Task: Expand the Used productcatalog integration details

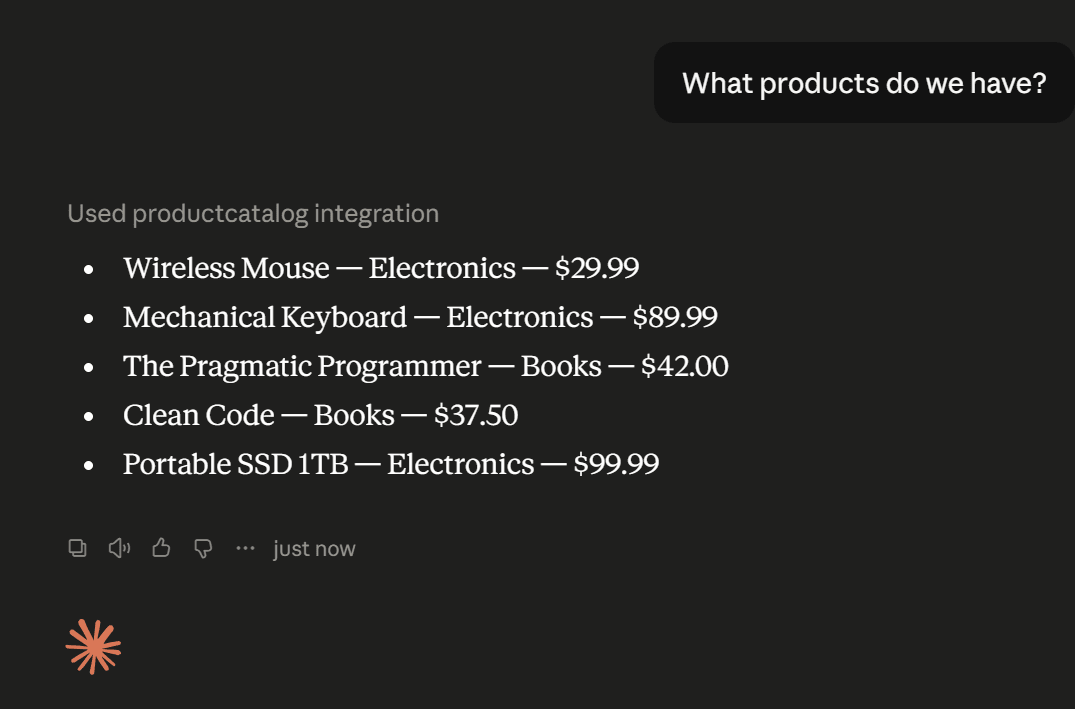Action: tap(253, 213)
